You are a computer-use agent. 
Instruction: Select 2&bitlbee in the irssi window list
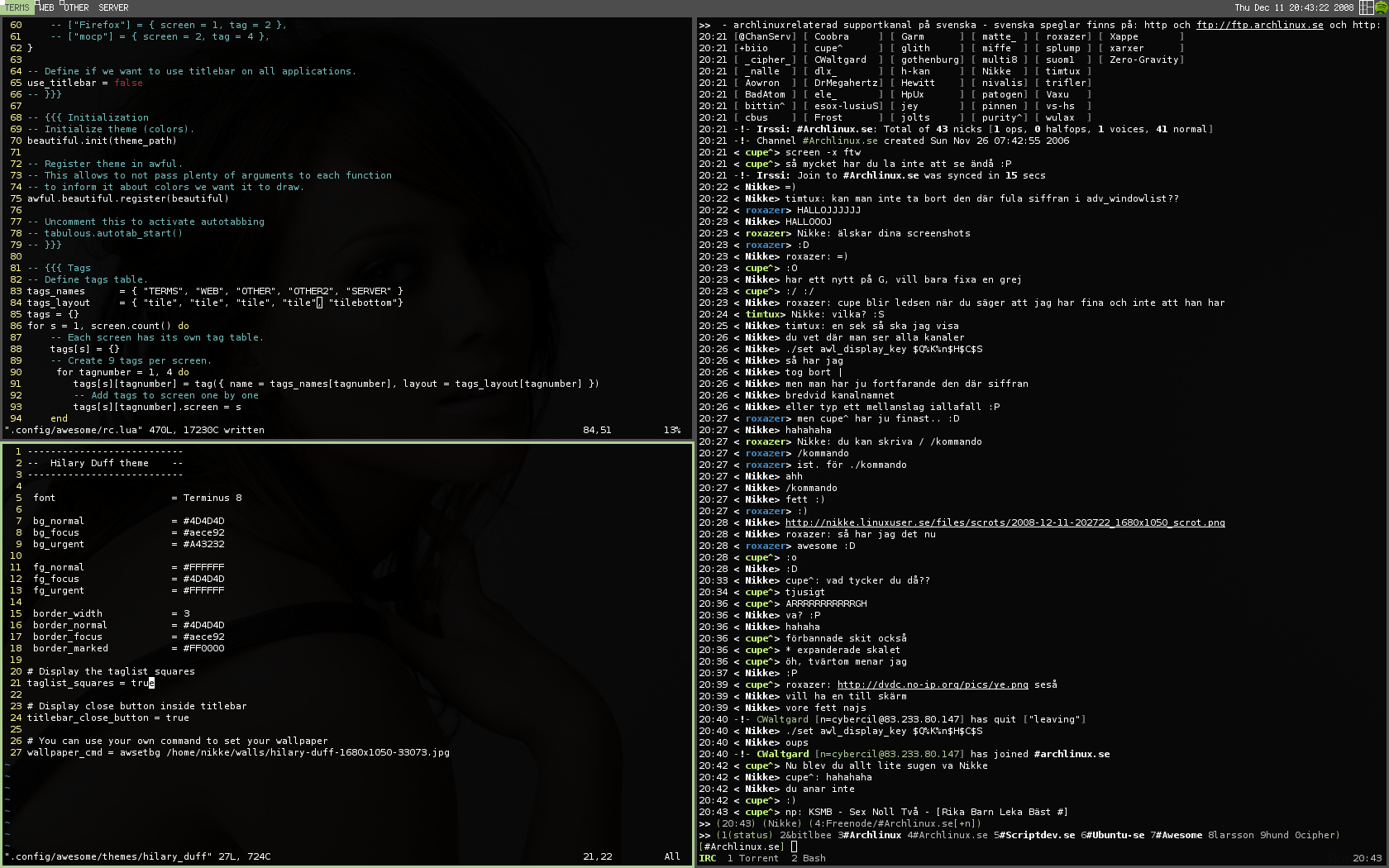806,835
